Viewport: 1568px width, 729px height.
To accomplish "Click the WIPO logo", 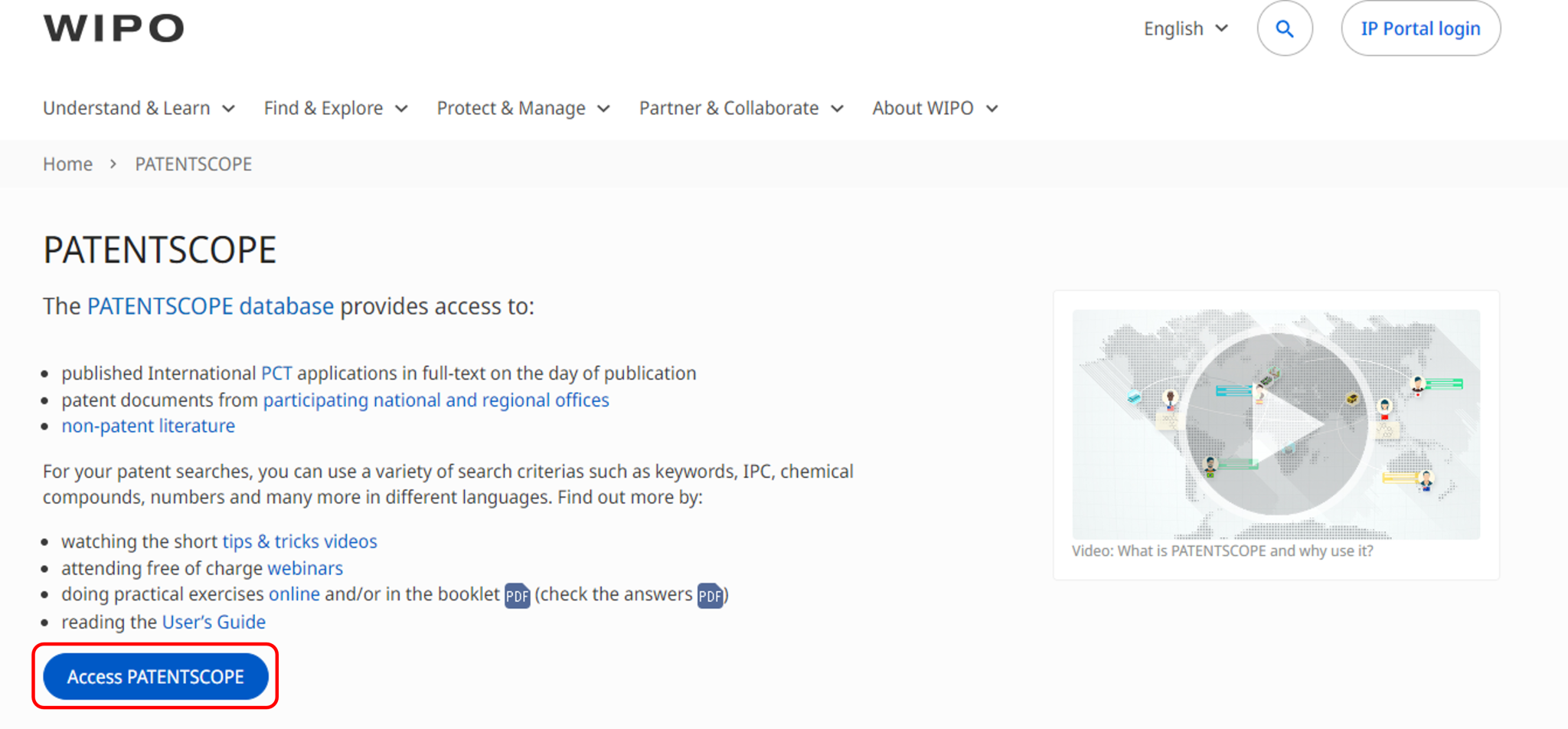I will (x=113, y=28).
